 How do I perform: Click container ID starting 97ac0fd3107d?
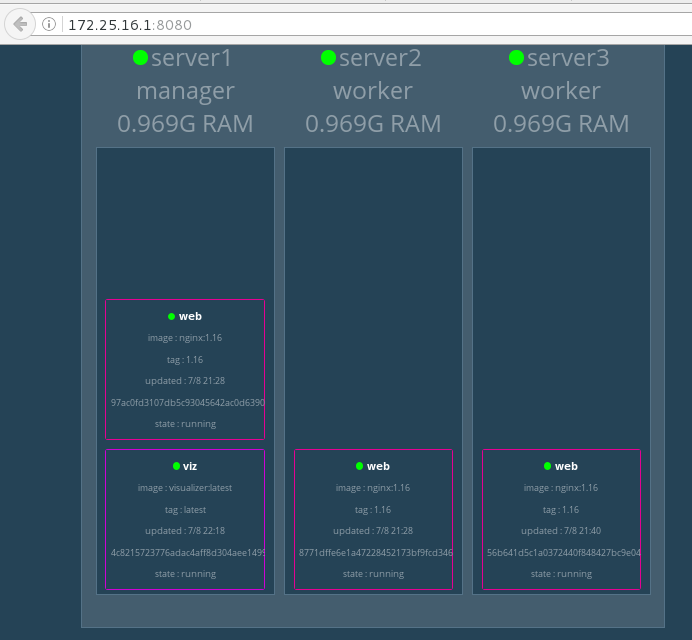[x=188, y=403]
